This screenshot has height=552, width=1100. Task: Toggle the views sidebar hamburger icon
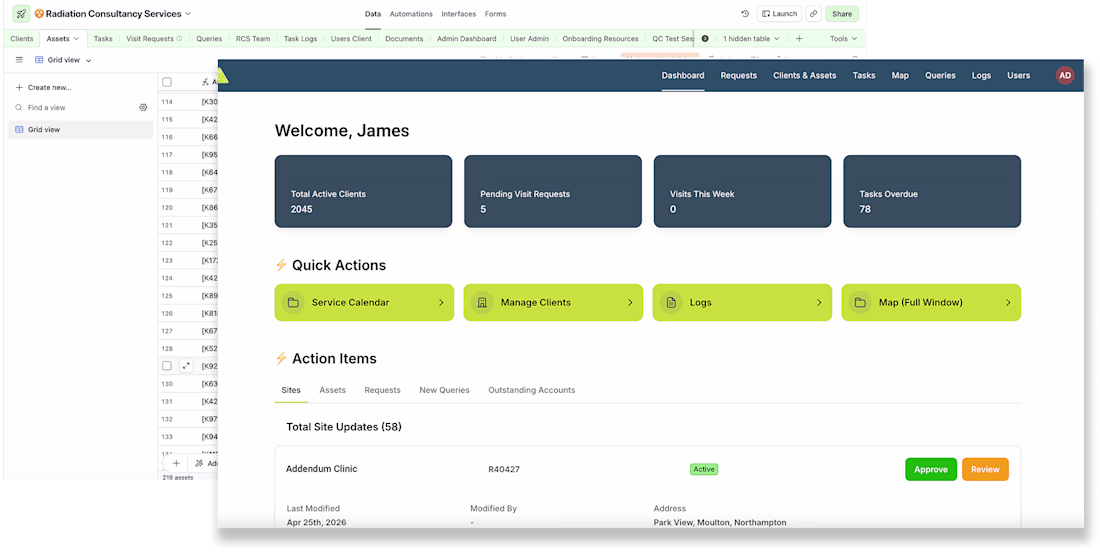tap(19, 60)
